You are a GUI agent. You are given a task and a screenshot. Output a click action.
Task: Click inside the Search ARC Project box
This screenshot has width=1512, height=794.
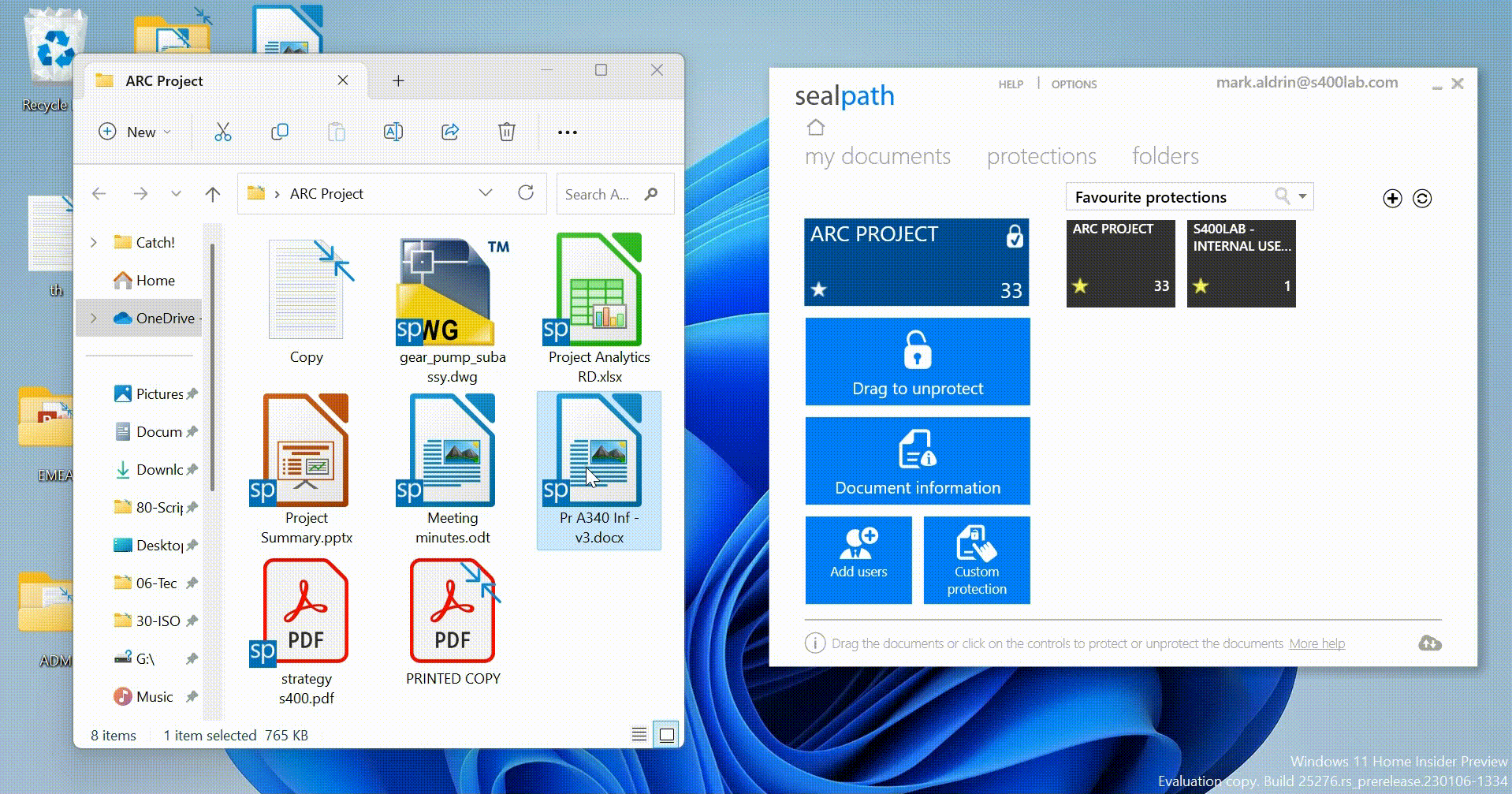pos(601,193)
